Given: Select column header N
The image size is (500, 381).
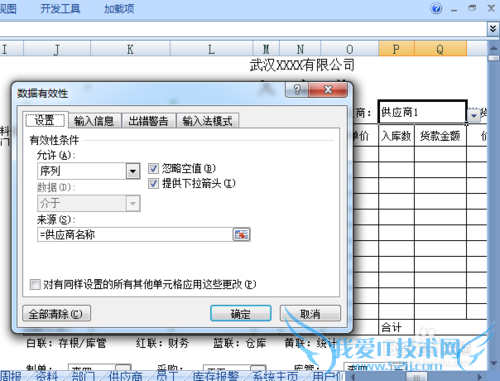Looking at the screenshot, I should 300,49.
